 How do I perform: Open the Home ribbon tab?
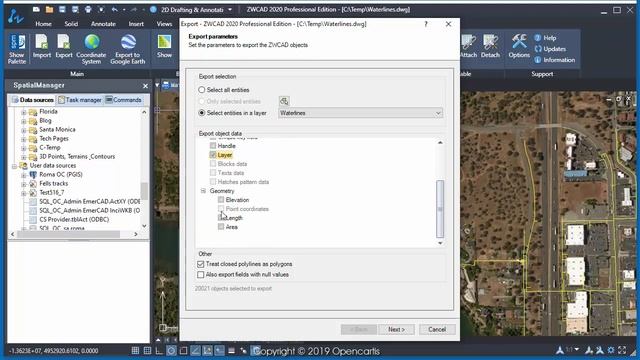pos(43,24)
